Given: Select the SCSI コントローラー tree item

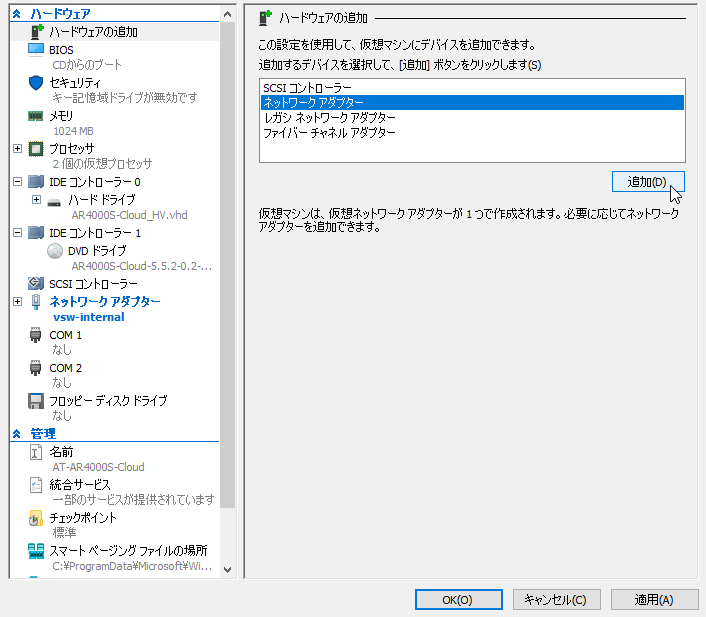Looking at the screenshot, I should 93,284.
